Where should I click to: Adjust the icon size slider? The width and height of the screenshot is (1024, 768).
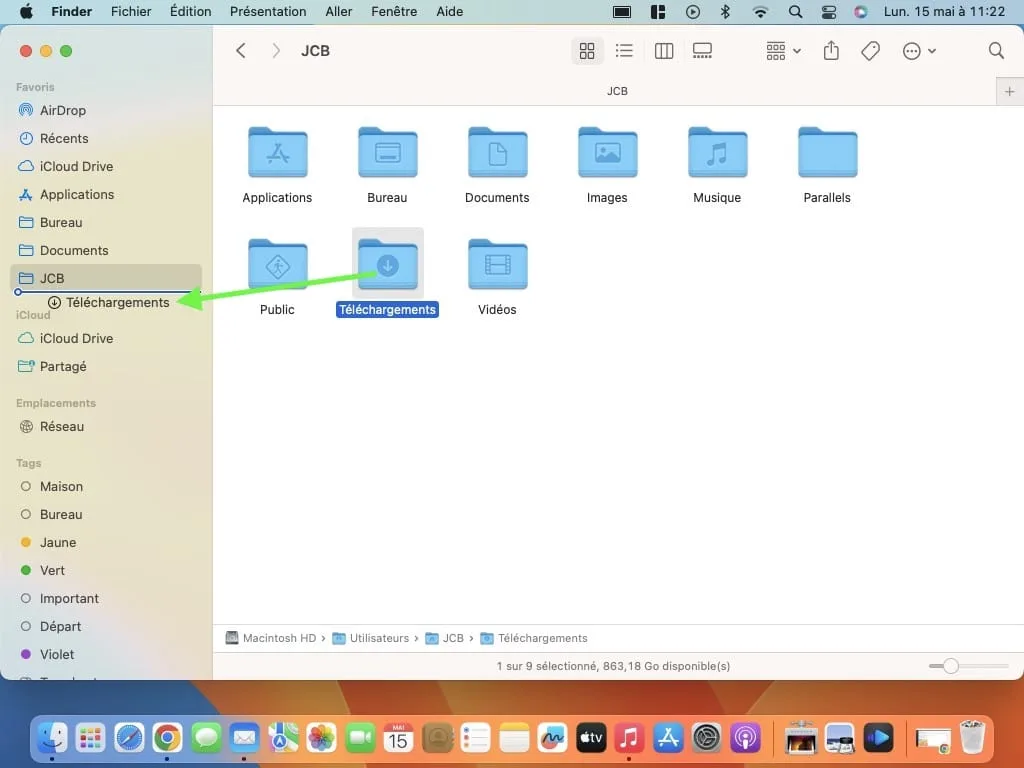pos(951,666)
